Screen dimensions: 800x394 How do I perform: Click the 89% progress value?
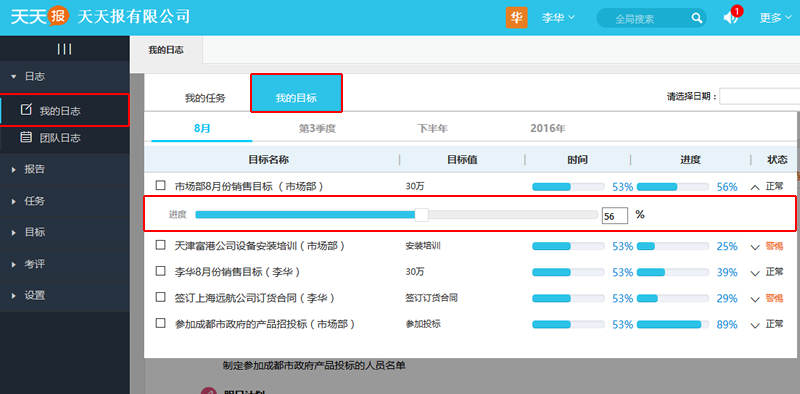coord(727,325)
